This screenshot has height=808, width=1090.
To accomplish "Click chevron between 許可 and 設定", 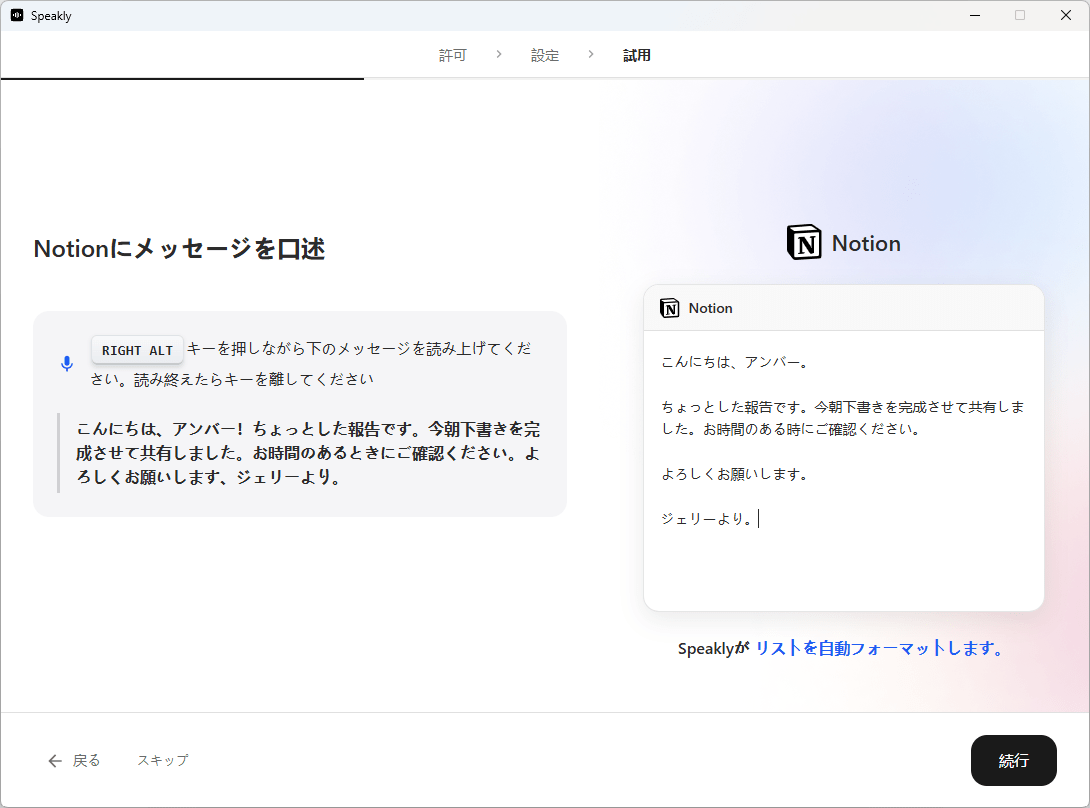I will click(x=499, y=55).
